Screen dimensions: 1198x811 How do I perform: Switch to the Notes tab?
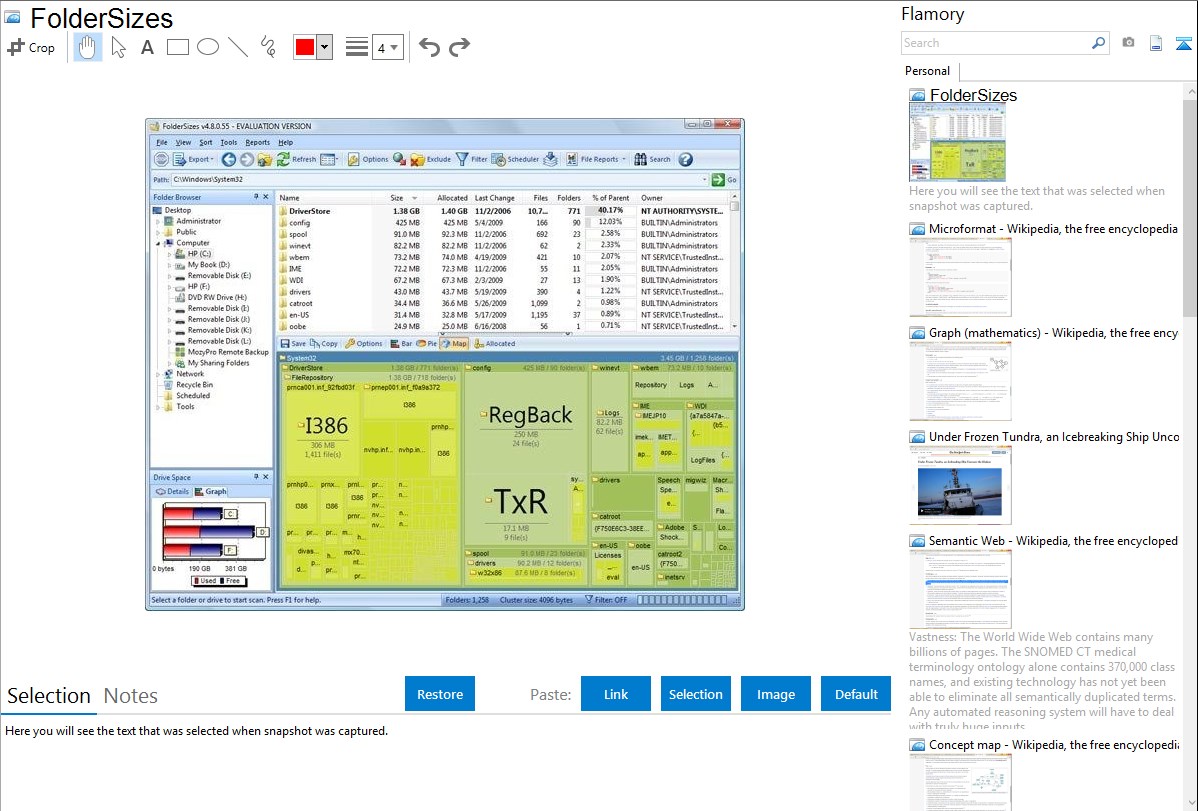[x=131, y=696]
